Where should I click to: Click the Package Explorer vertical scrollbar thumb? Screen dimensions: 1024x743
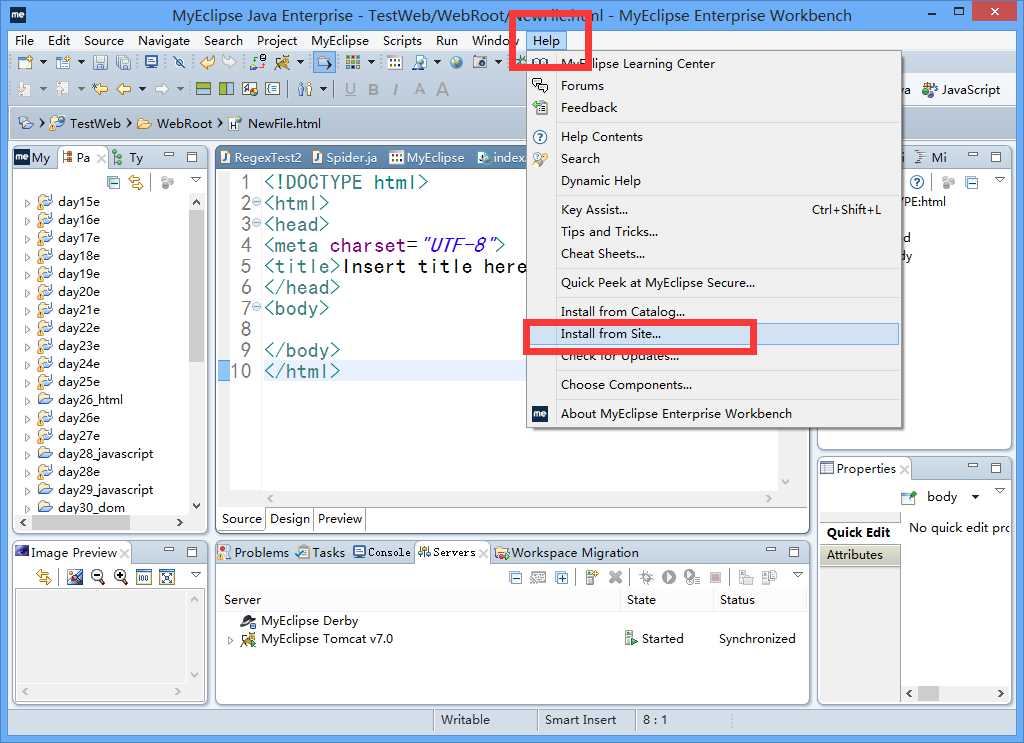[196, 285]
